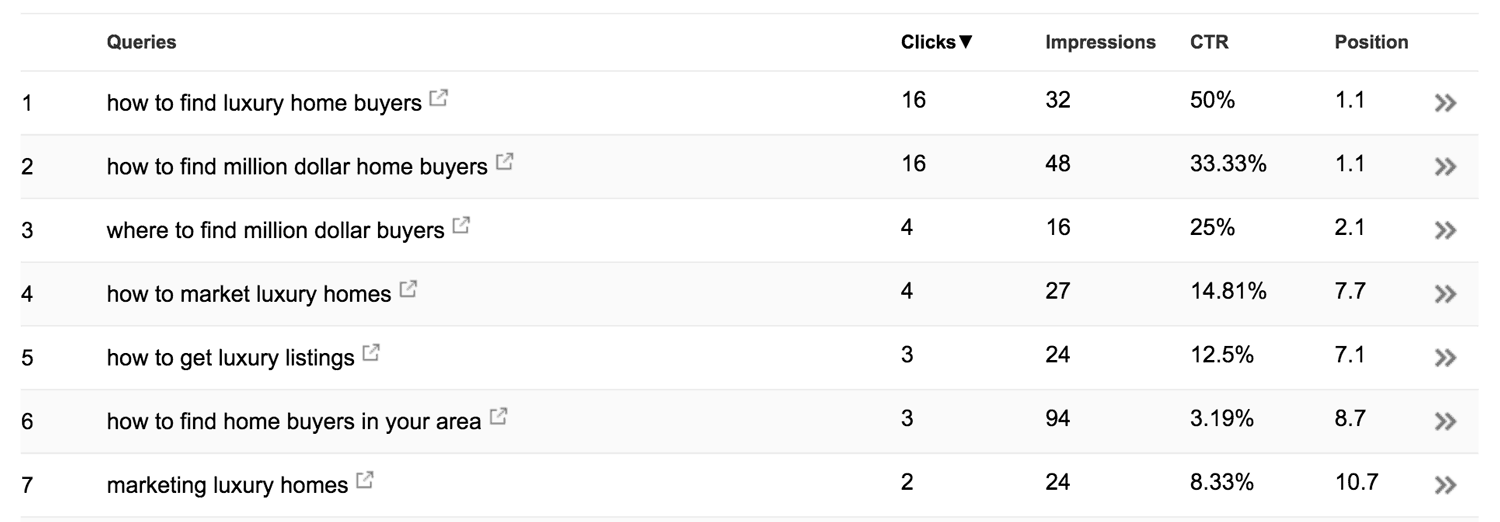Sort table by Clicks column

click(x=936, y=42)
